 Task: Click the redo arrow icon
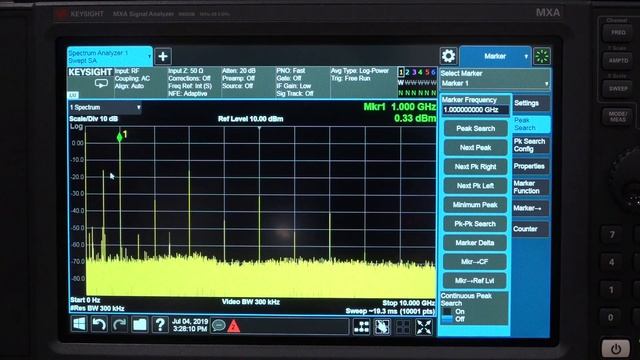coord(119,325)
